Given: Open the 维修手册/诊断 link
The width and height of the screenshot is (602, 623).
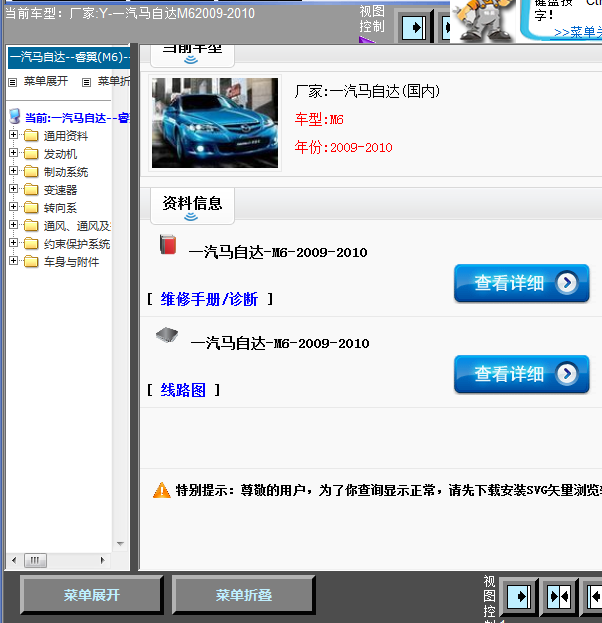Looking at the screenshot, I should [x=209, y=299].
